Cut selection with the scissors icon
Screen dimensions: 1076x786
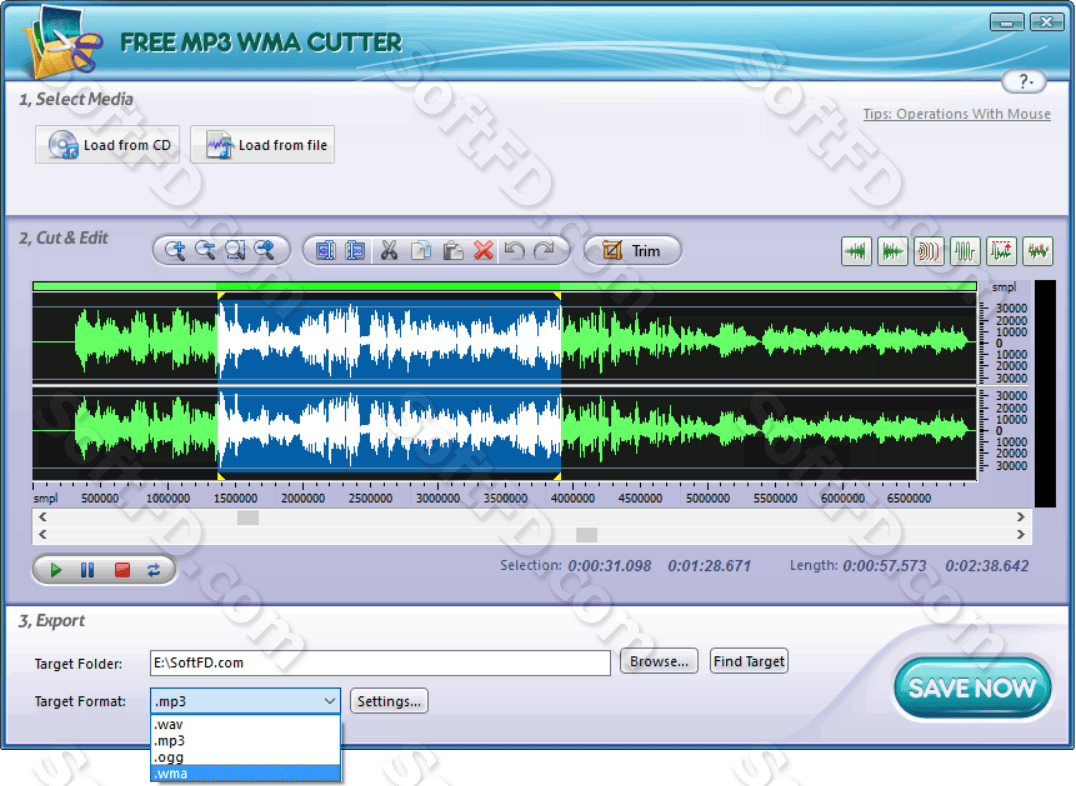[389, 251]
